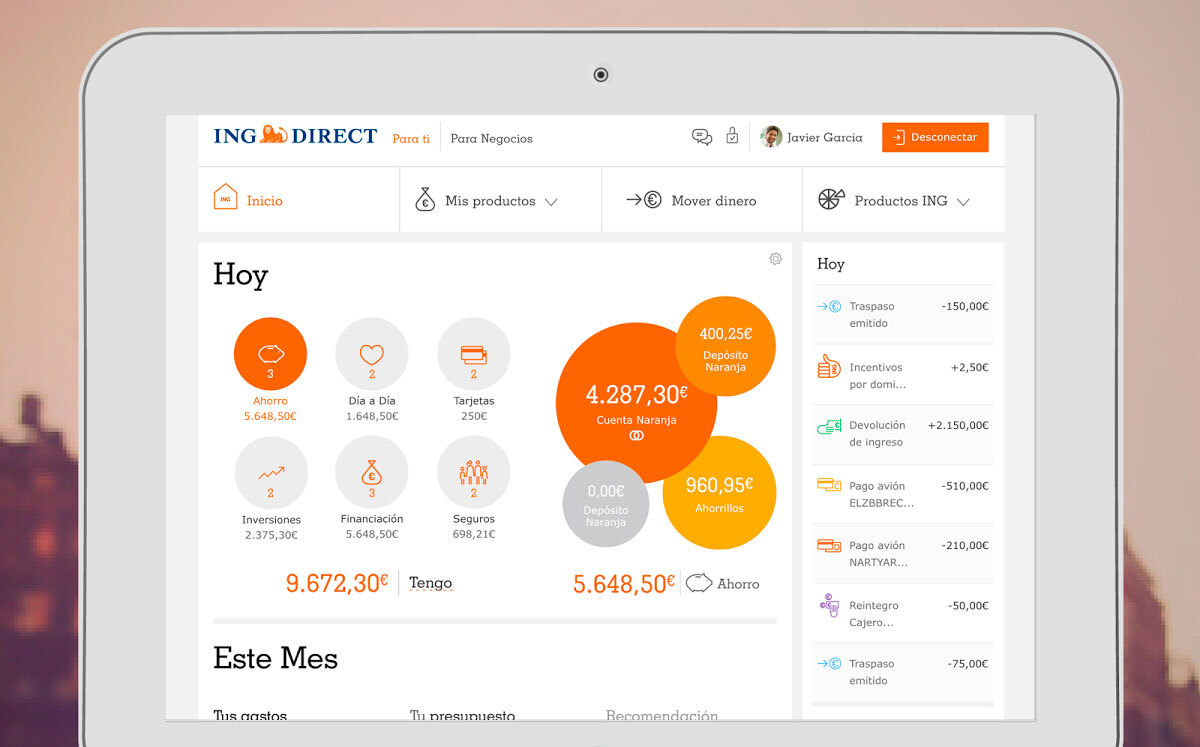Select the Cuenta Naranja balance bubble
The height and width of the screenshot is (747, 1200).
coord(634,401)
